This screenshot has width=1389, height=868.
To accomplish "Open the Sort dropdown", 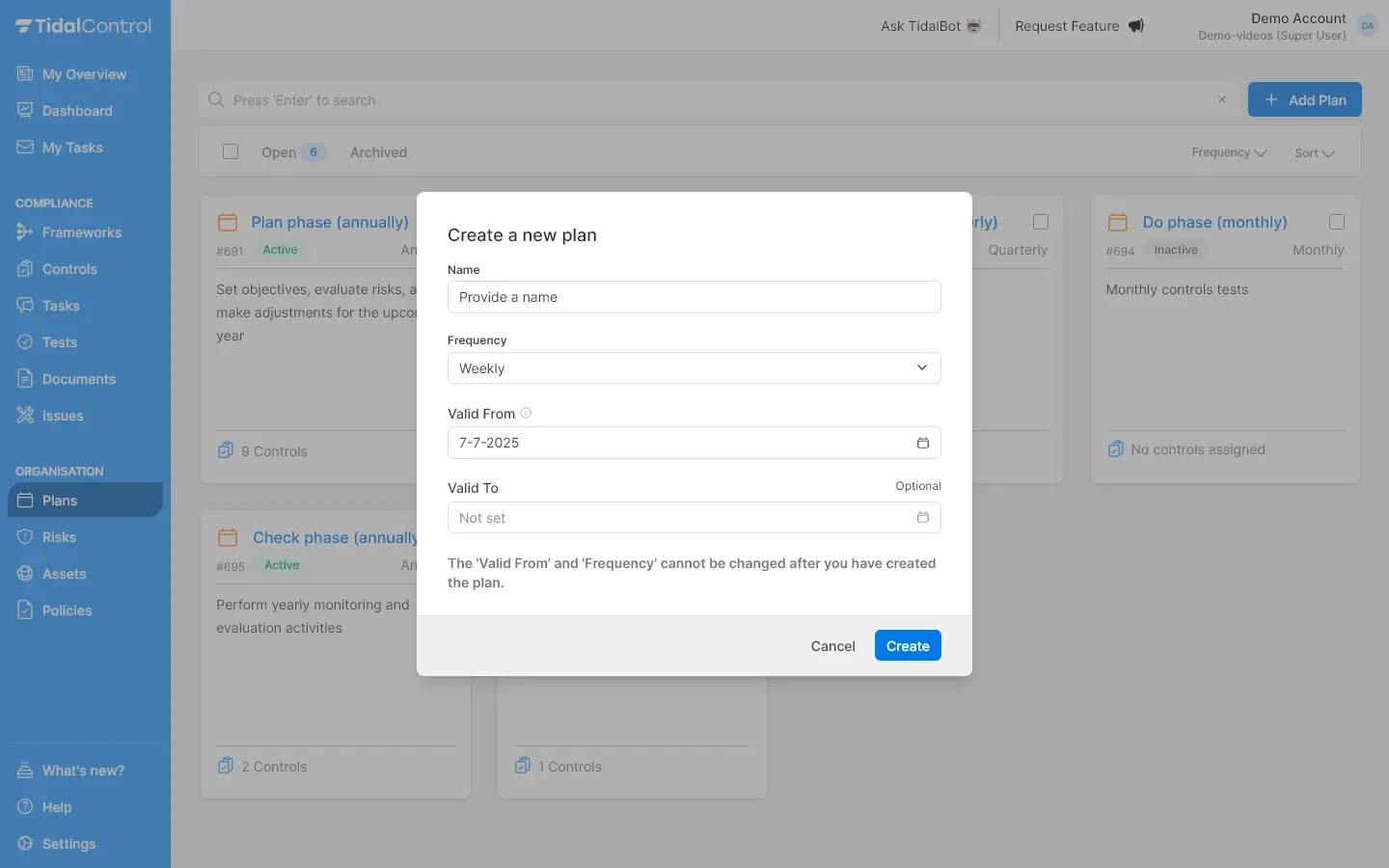I will click(x=1314, y=153).
